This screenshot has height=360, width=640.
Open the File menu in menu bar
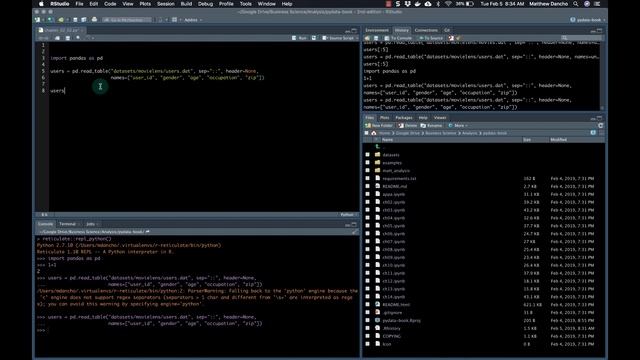[x=79, y=4]
